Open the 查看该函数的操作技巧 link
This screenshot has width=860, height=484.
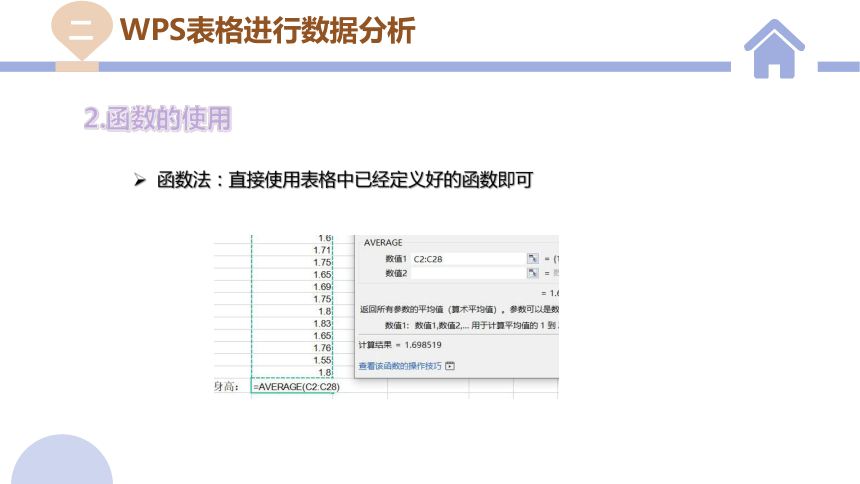(x=400, y=366)
